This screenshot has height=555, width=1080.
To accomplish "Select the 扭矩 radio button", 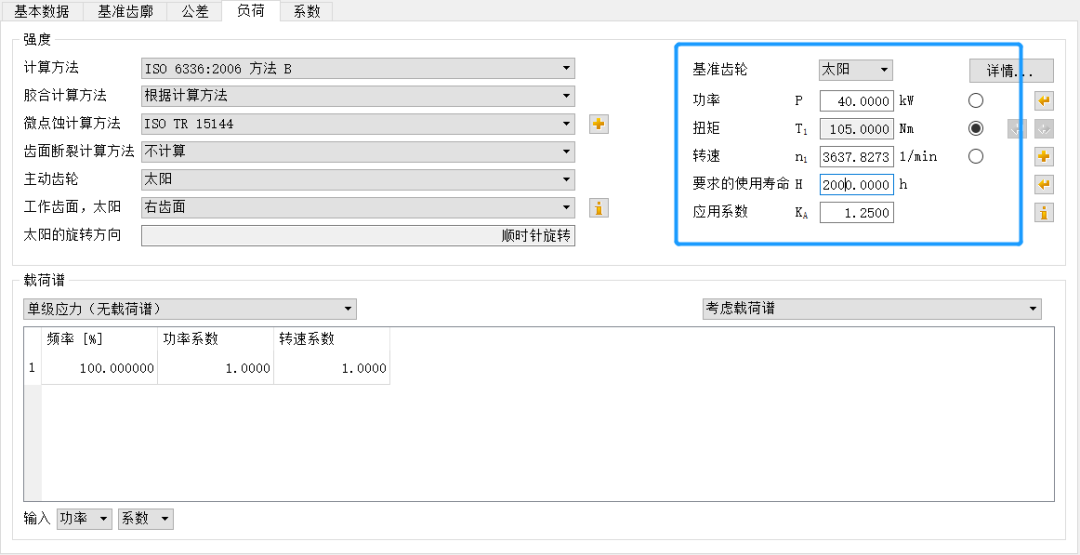I will click(975, 129).
